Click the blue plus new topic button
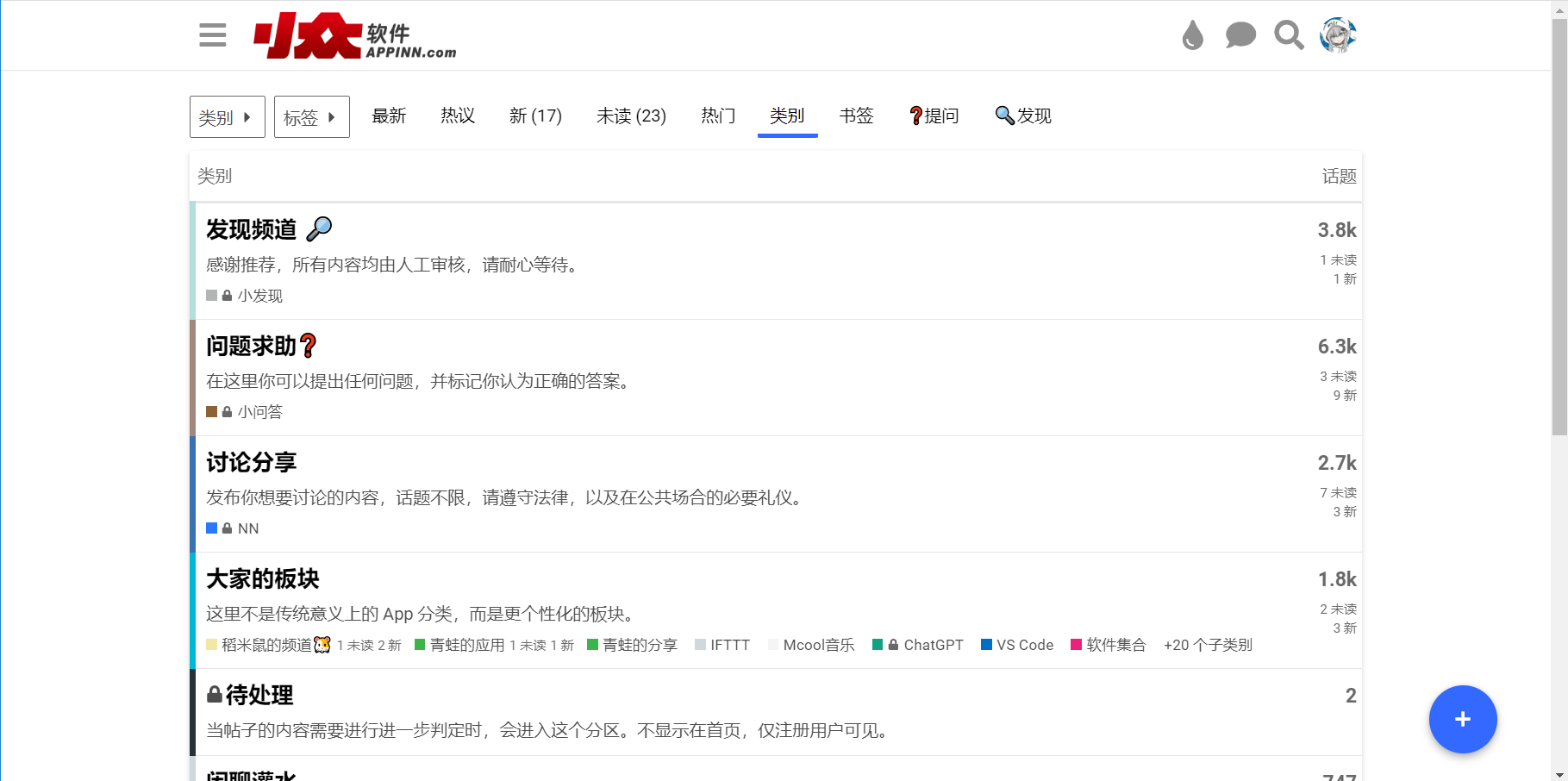Viewport: 1568px width, 781px height. 1462,719
